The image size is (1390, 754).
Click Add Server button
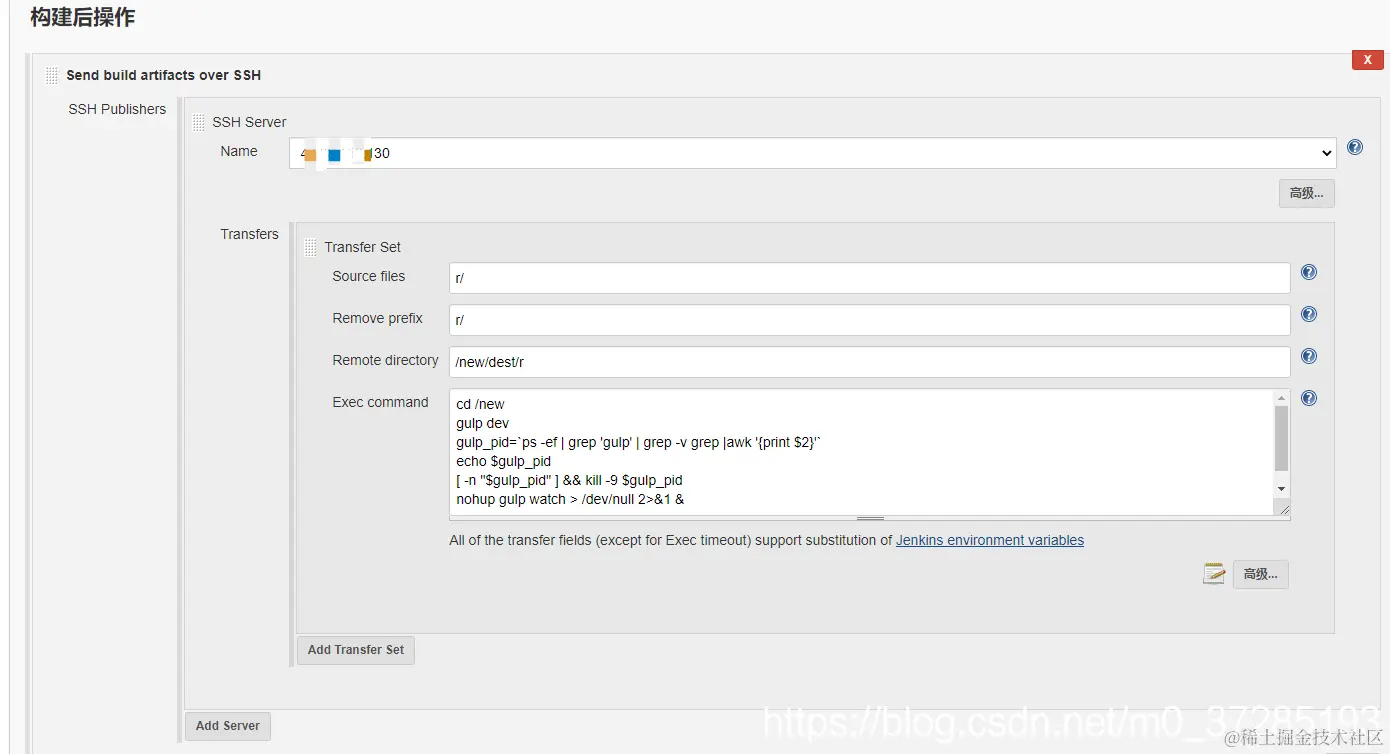point(228,726)
